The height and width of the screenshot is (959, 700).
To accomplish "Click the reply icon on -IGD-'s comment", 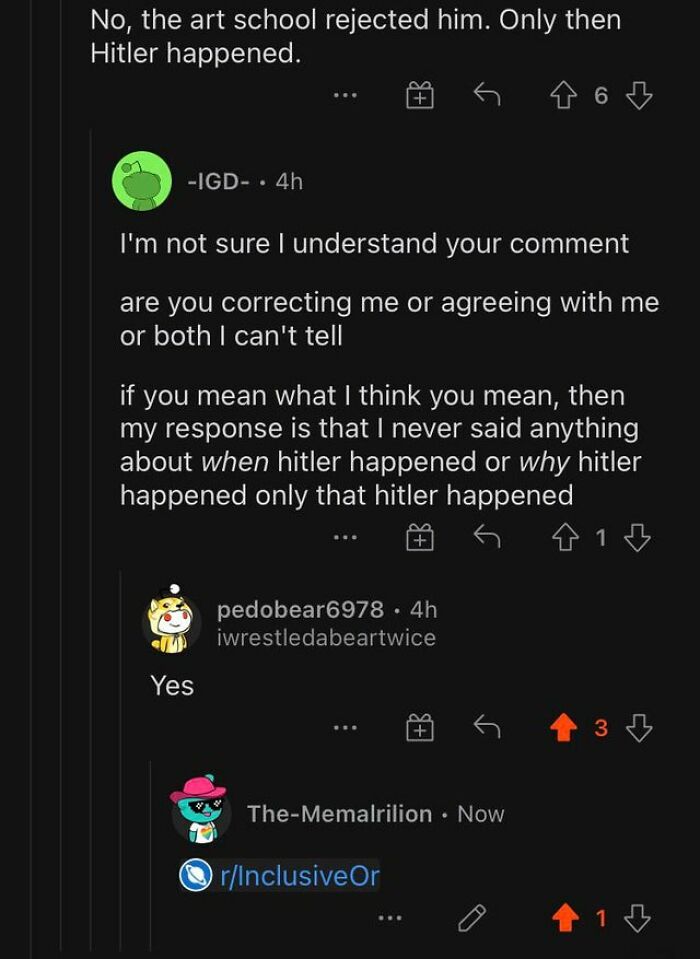I will [489, 536].
